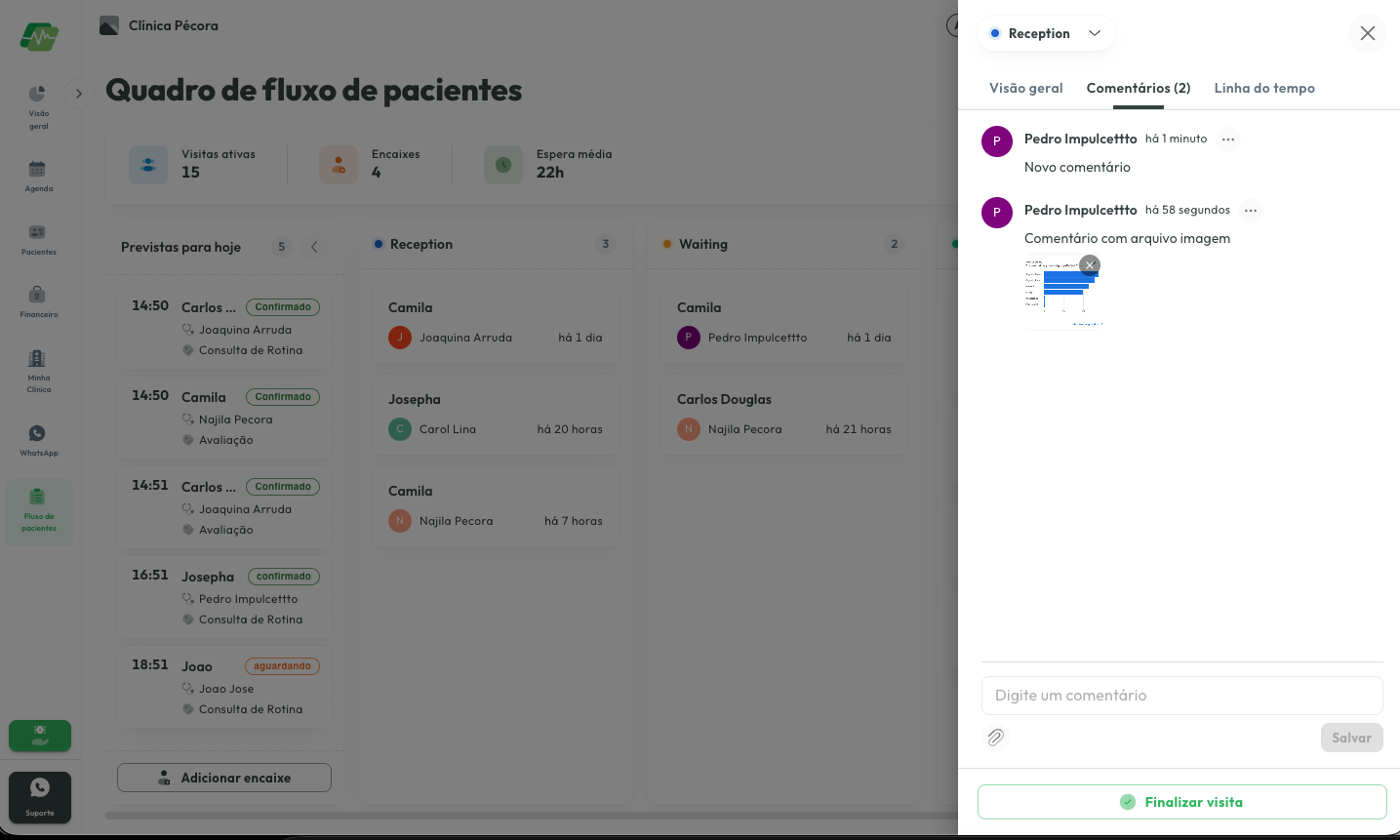Open the 14:51 Carlos appointment card
This screenshot has height=840, width=1400.
point(224,507)
